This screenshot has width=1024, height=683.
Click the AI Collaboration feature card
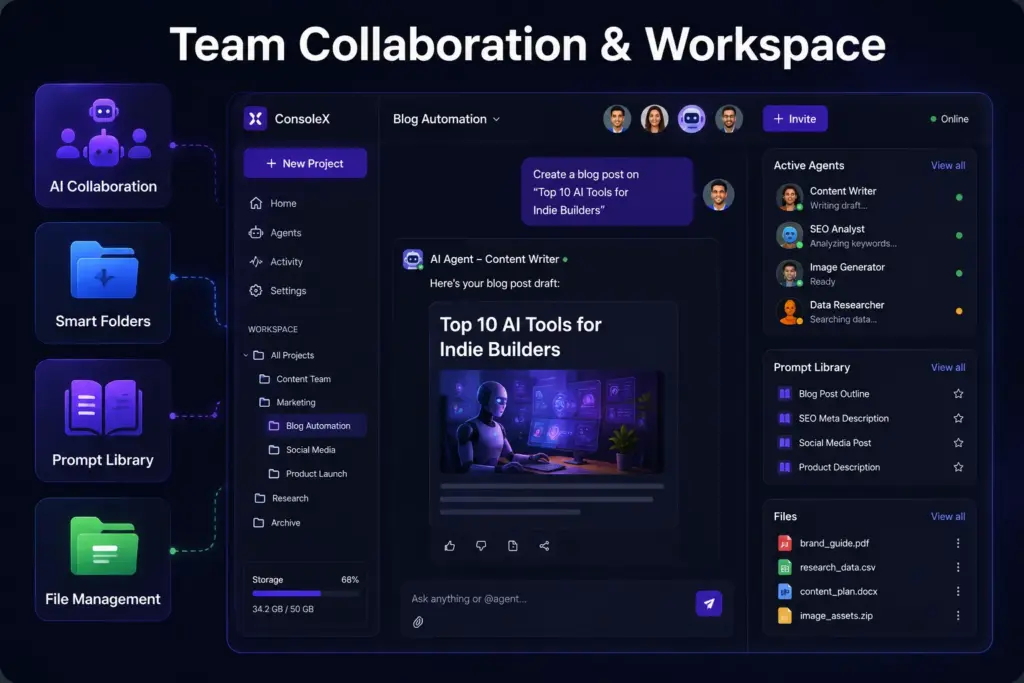103,146
